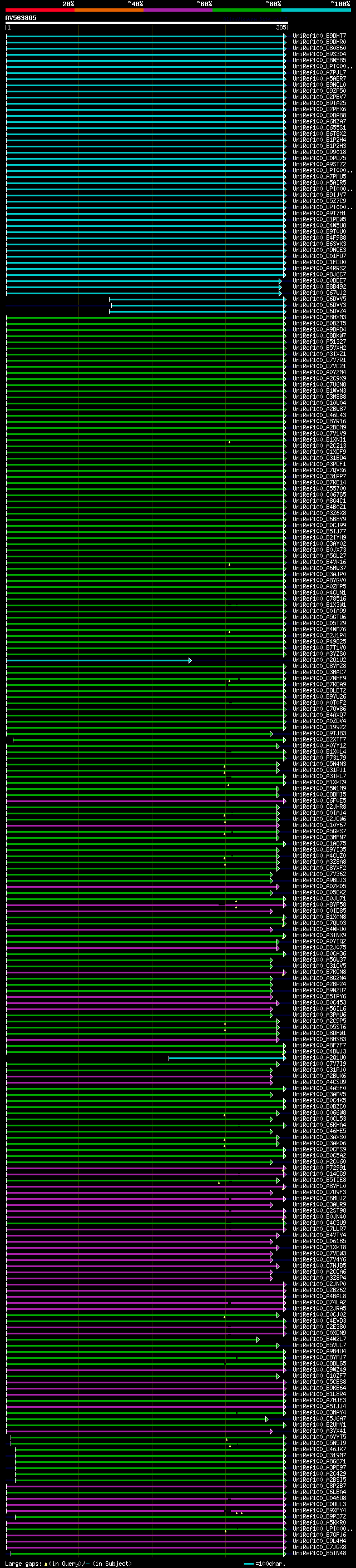Image resolution: width=356 pixels, height=1568 pixels.
Task: Click the label UniRef100_Q8W585
Action: (x=319, y=61)
